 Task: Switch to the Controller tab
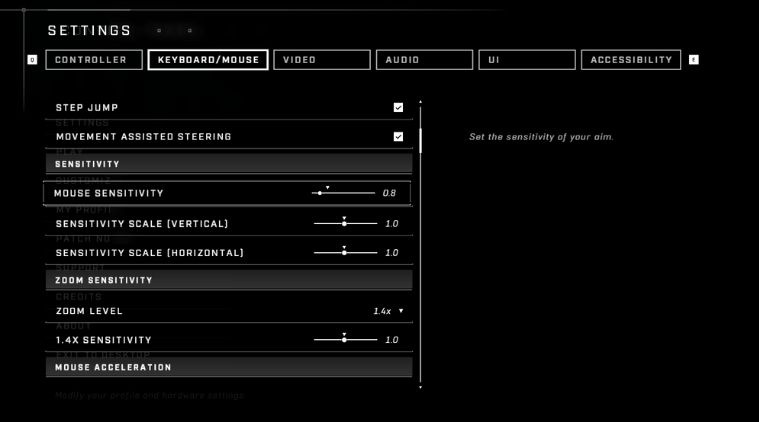91,60
